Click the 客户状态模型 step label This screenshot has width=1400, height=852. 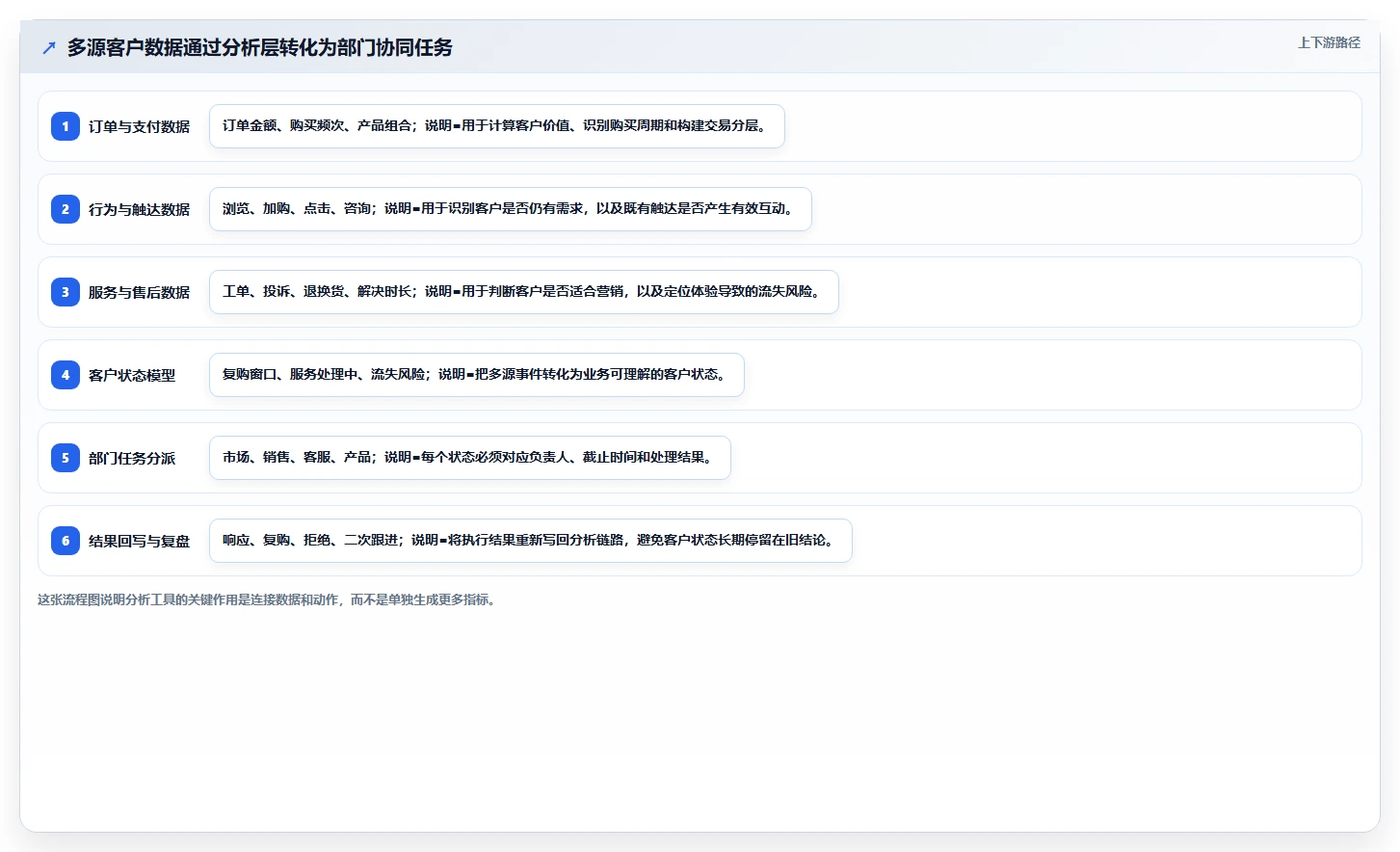point(132,375)
